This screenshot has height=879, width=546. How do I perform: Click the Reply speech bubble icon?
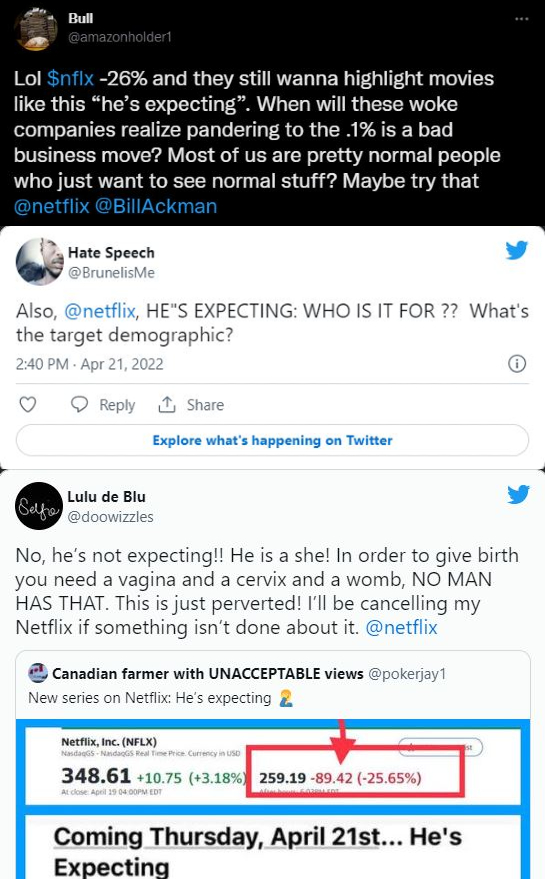coord(79,404)
